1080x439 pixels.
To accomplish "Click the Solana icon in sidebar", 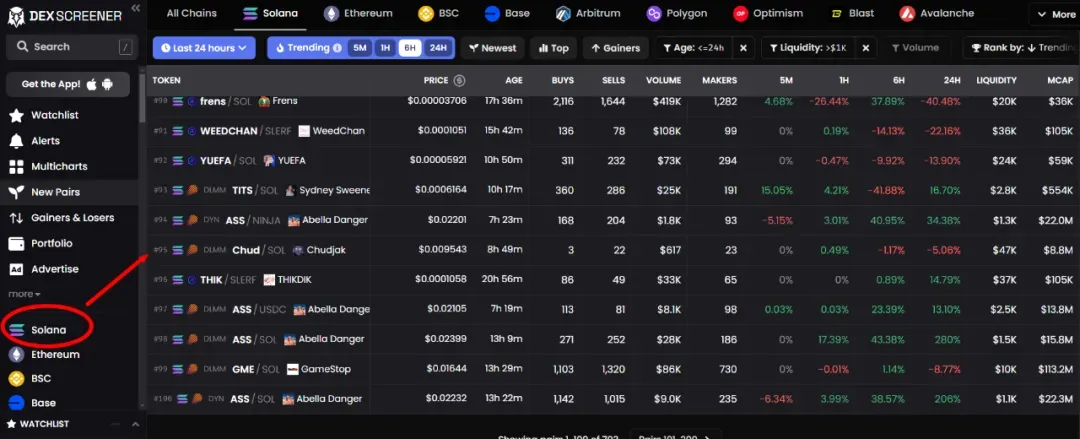I will 16,330.
